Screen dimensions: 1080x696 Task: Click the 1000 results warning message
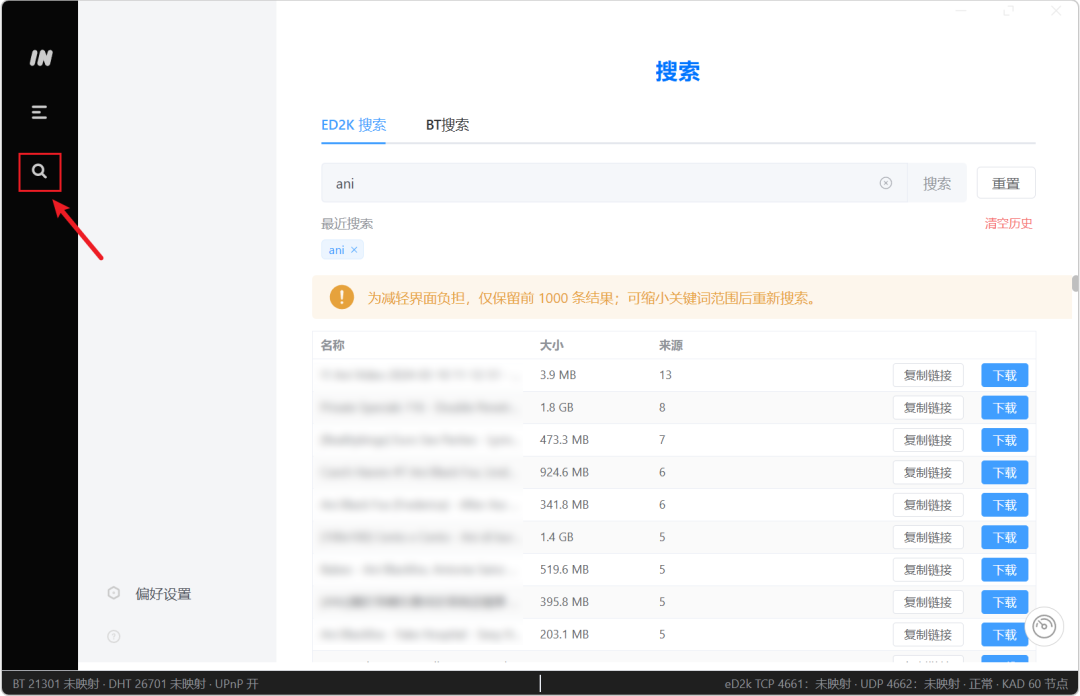pyautogui.click(x=592, y=298)
